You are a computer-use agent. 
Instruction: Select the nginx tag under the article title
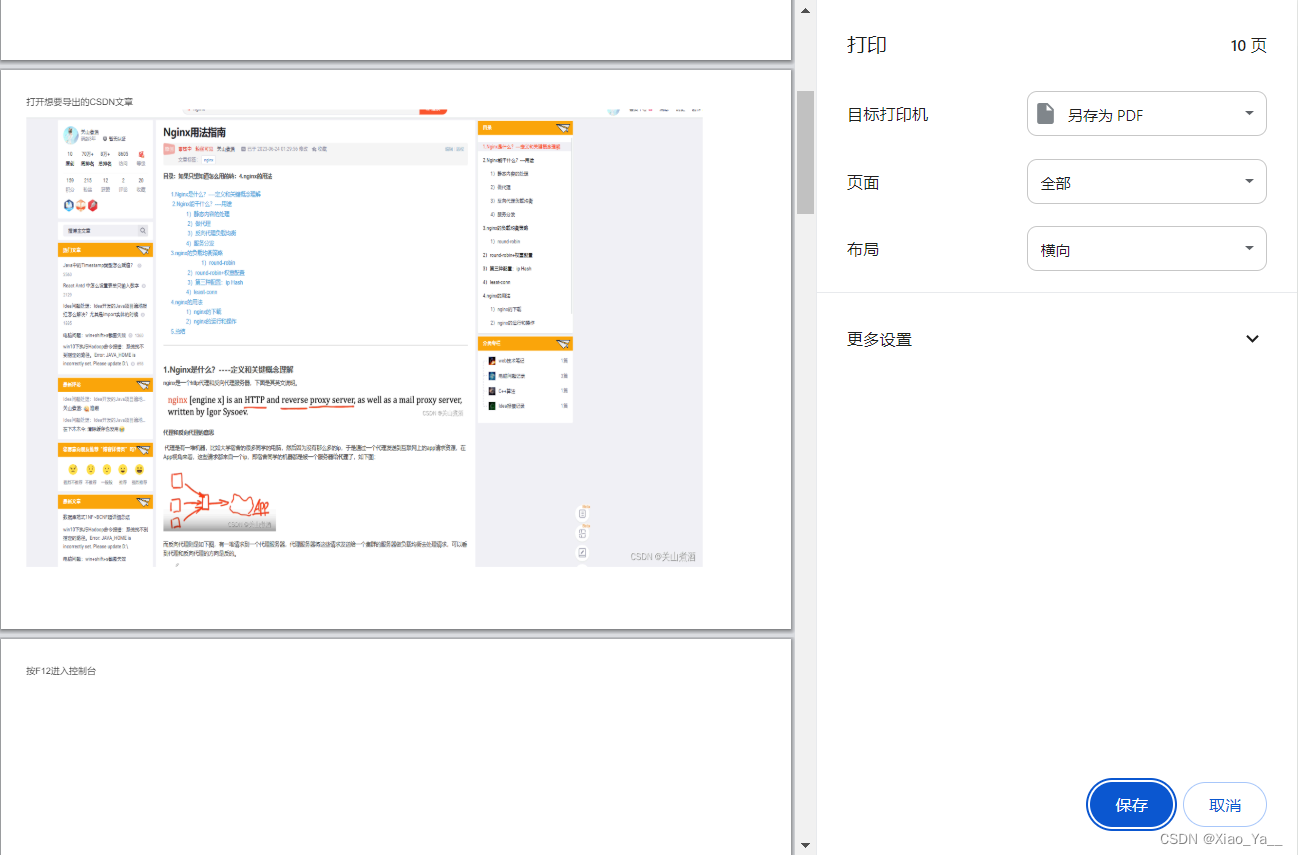(207, 160)
